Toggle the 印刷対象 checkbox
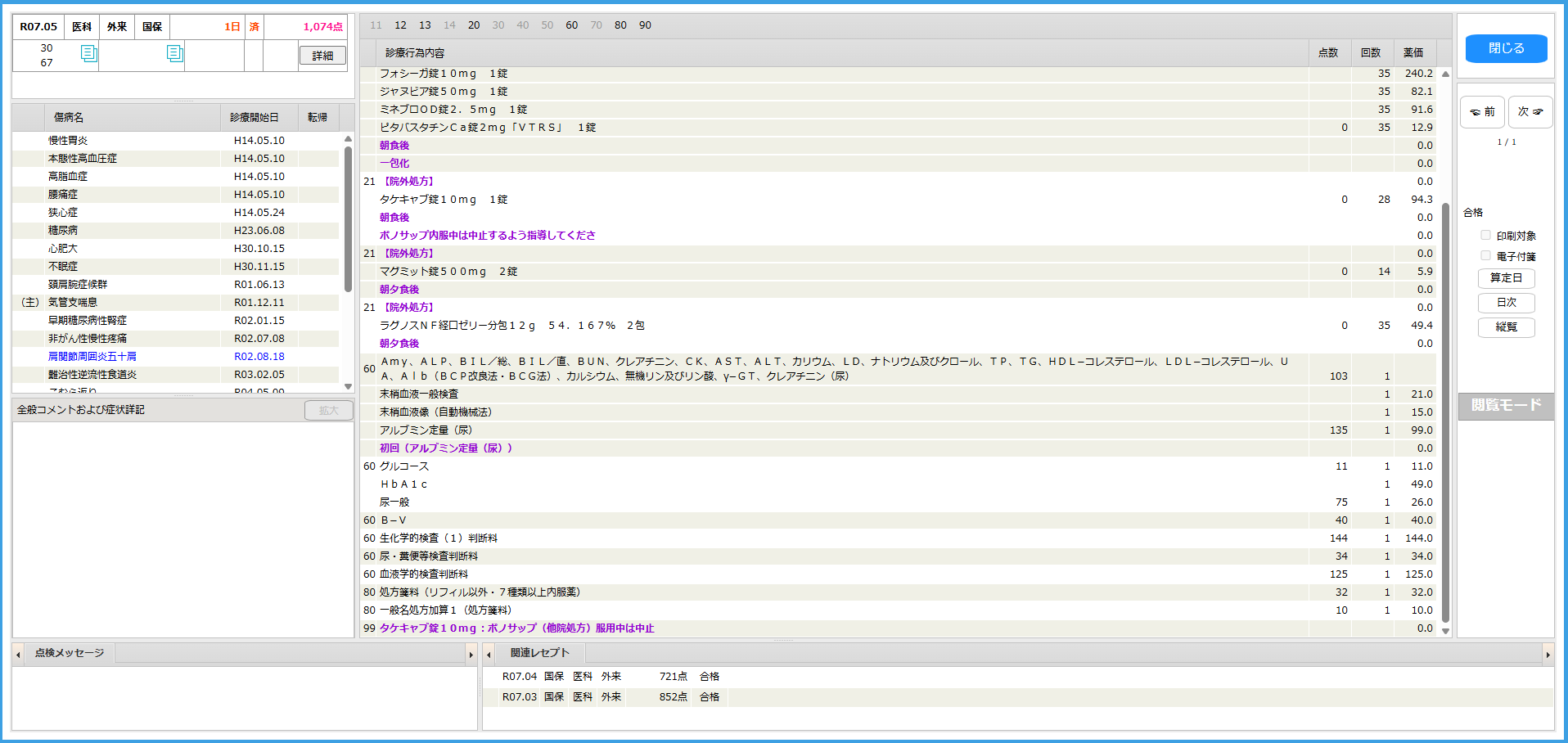Image resolution: width=1568 pixels, height=743 pixels. pos(1485,235)
